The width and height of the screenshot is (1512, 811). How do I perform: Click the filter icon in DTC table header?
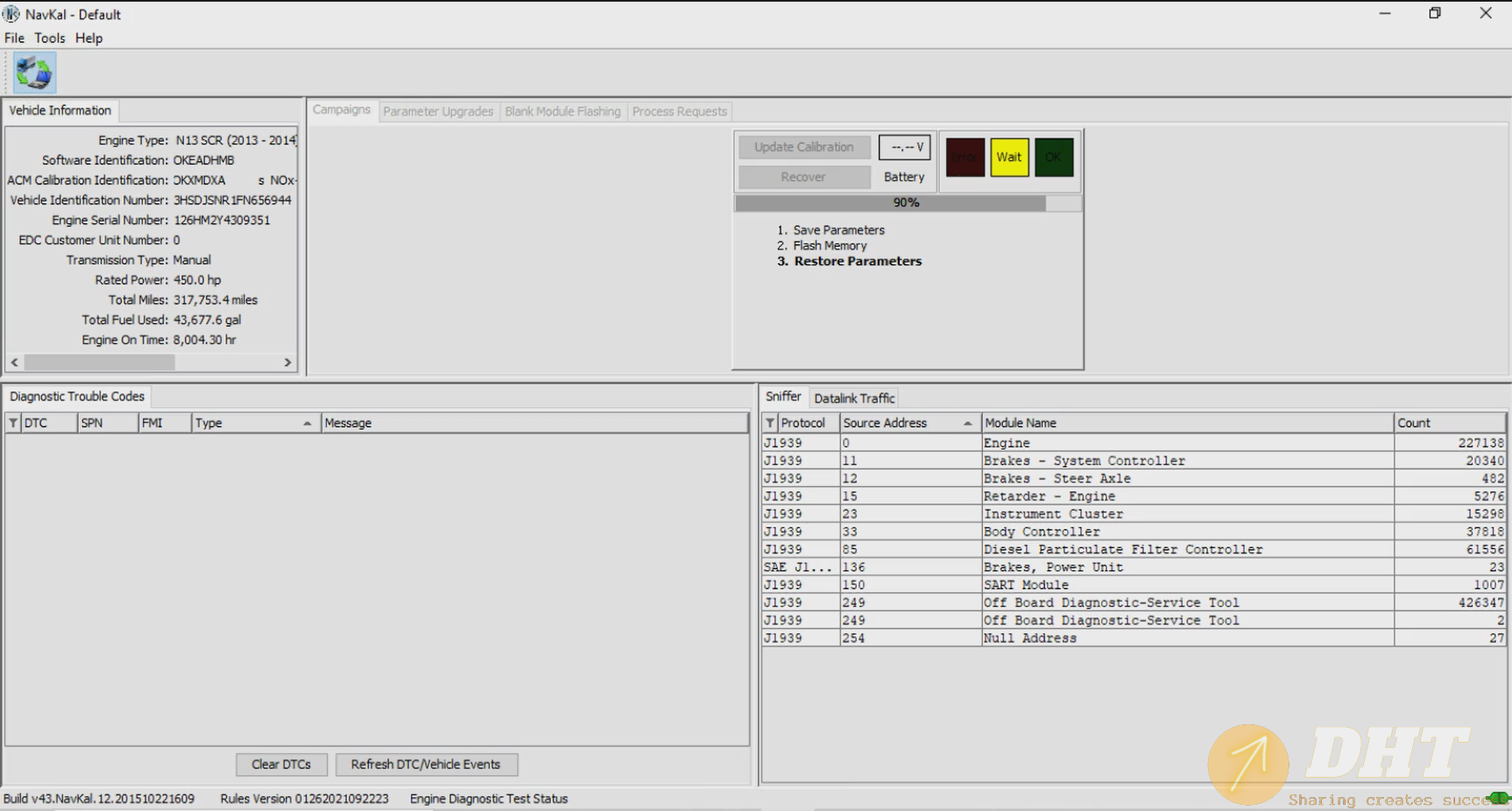pyautogui.click(x=13, y=423)
